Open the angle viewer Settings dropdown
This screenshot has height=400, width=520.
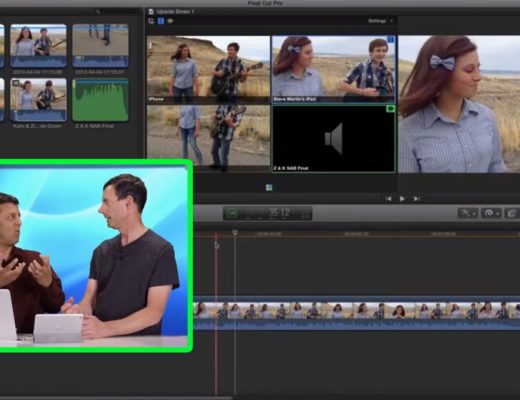pyautogui.click(x=380, y=21)
